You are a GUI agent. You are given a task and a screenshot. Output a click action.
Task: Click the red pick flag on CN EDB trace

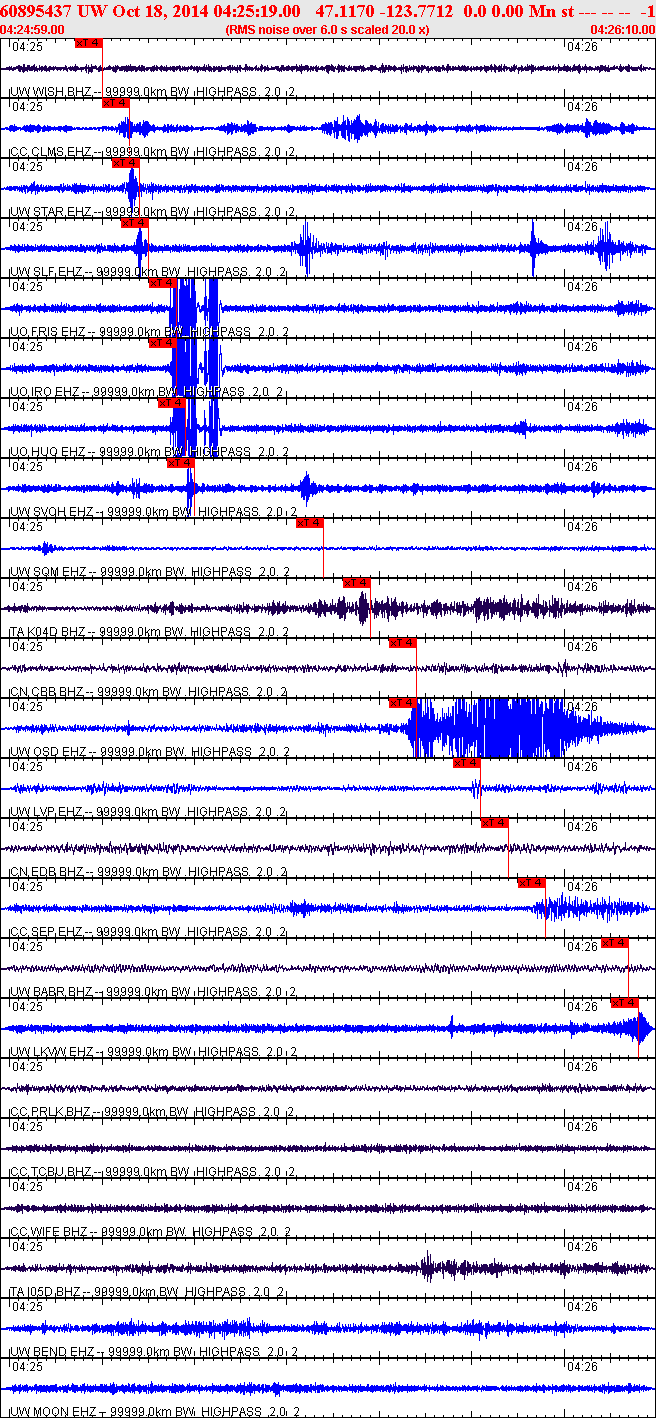(495, 823)
